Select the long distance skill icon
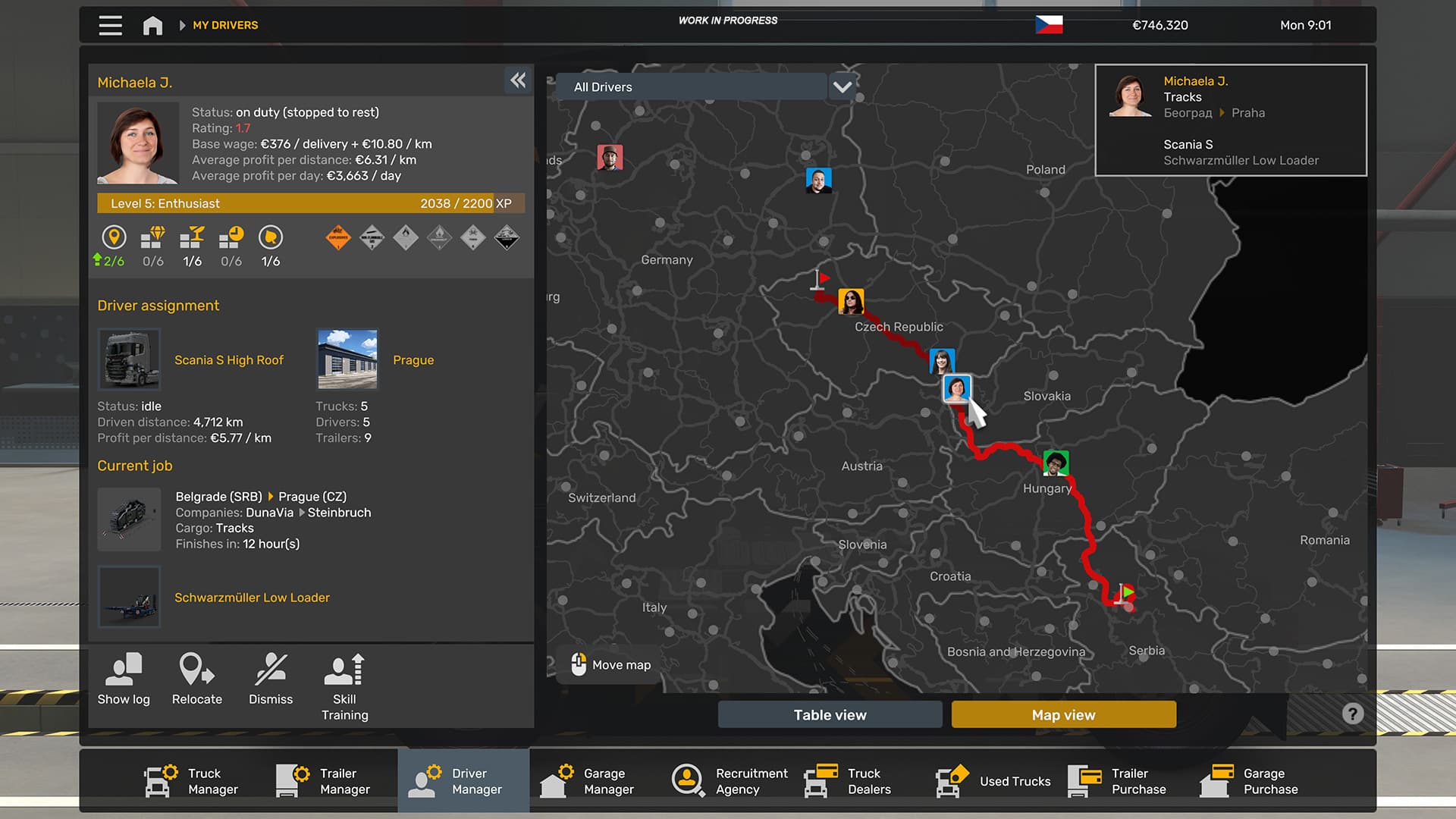 click(x=114, y=239)
